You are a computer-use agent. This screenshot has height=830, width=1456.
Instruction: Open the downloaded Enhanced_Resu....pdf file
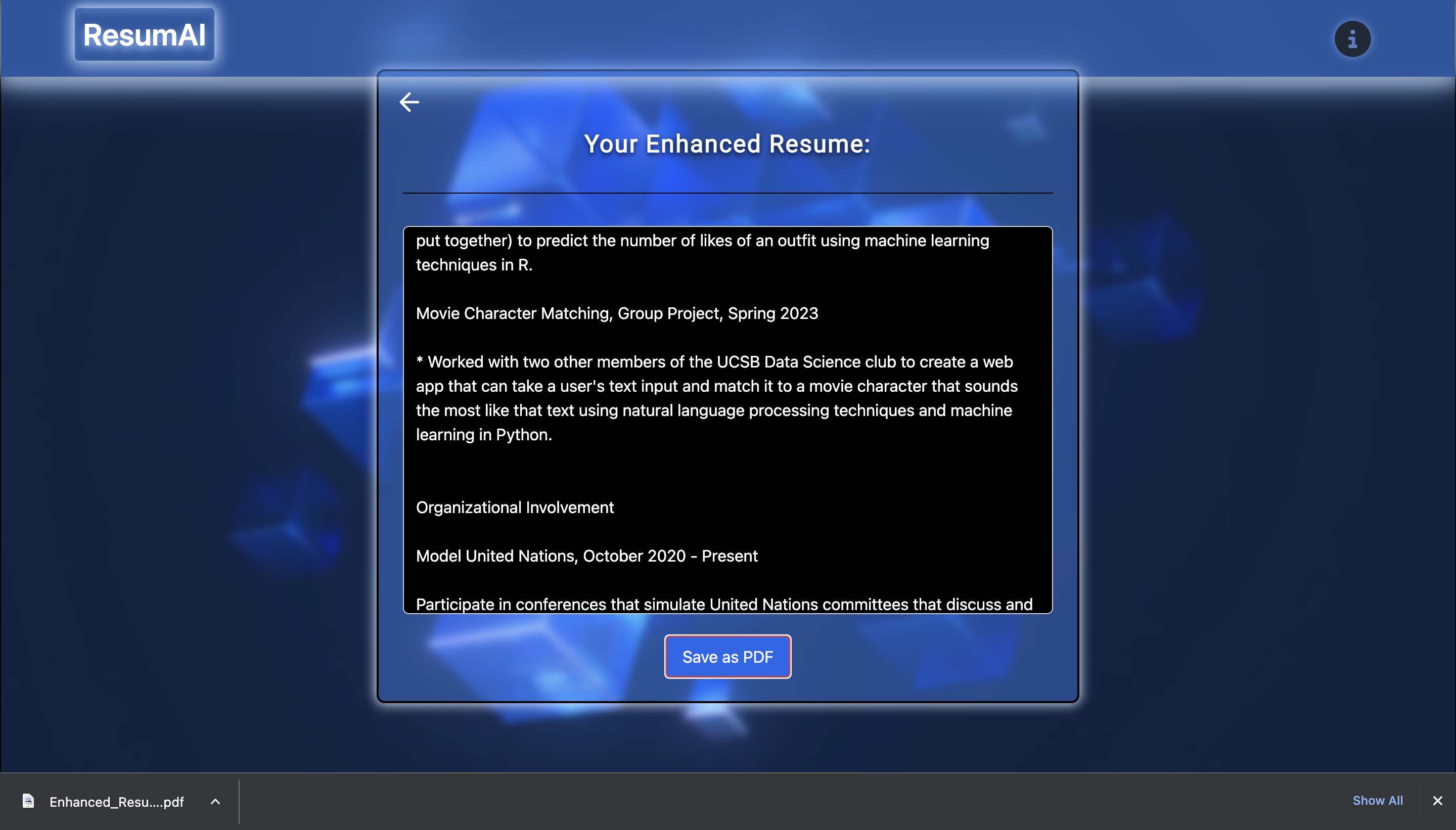tap(116, 802)
